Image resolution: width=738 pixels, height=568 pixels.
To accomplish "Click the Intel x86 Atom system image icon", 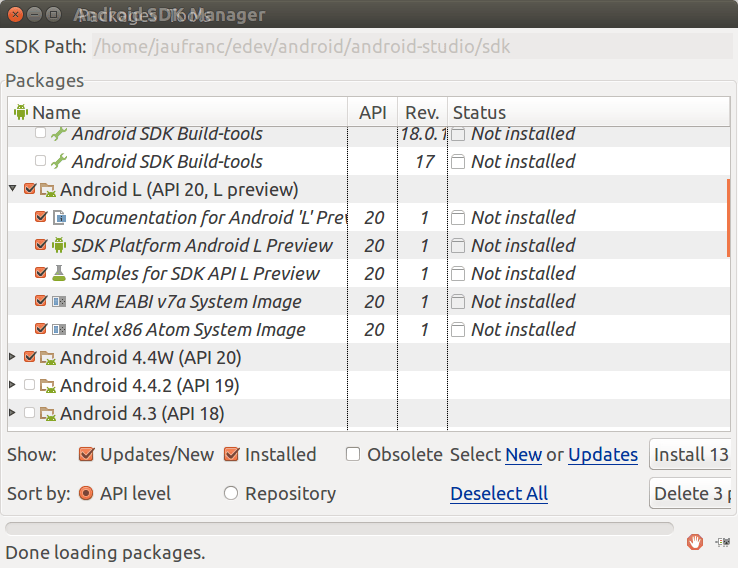I will pos(59,329).
